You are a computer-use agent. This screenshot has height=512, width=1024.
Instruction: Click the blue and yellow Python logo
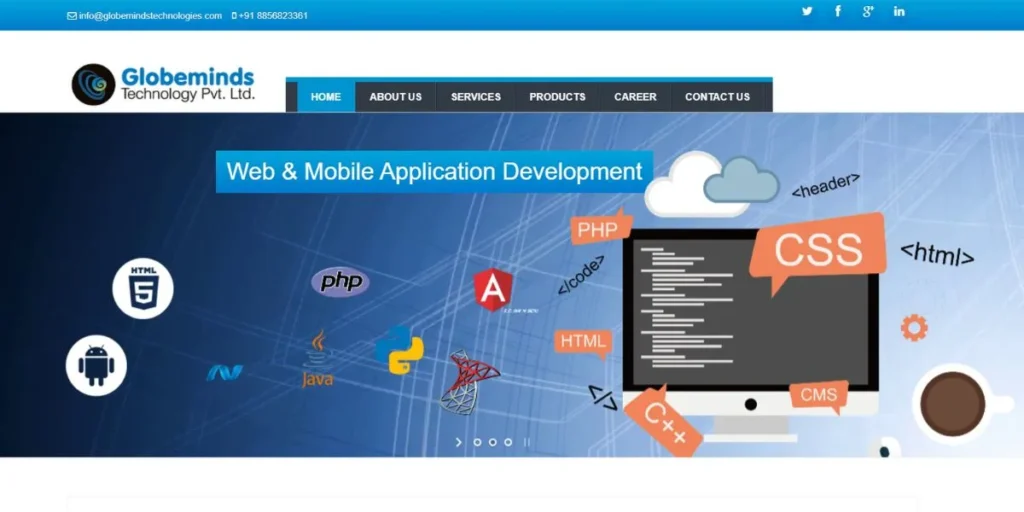coord(400,350)
